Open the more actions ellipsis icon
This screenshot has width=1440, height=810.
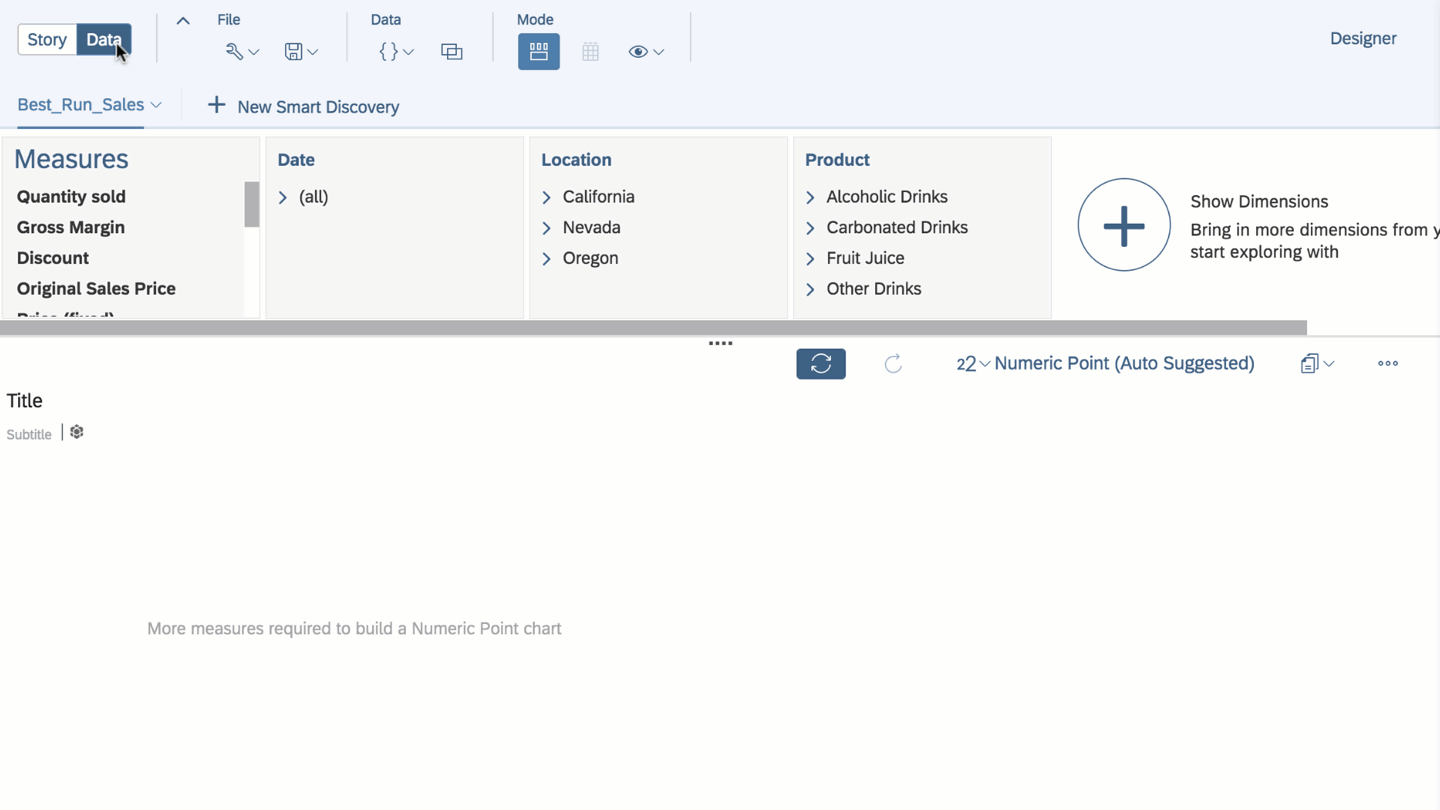[1387, 363]
